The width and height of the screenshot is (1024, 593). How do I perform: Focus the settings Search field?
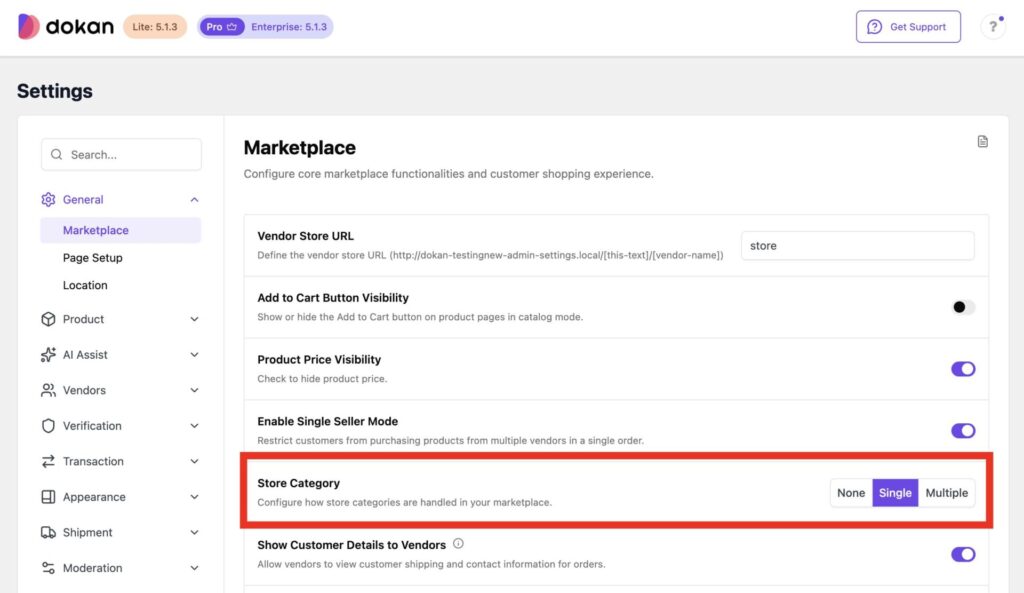[121, 155]
